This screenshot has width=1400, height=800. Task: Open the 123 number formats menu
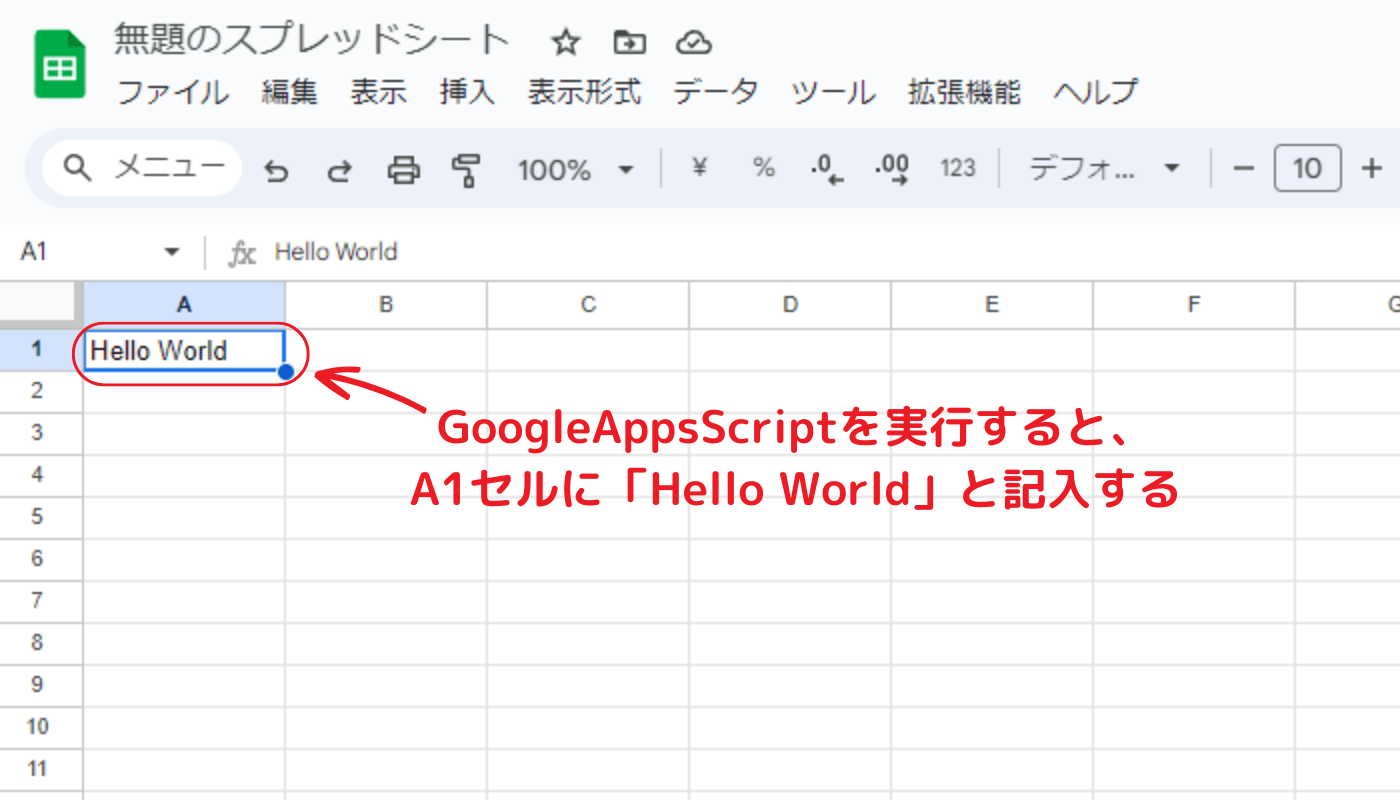coord(957,168)
